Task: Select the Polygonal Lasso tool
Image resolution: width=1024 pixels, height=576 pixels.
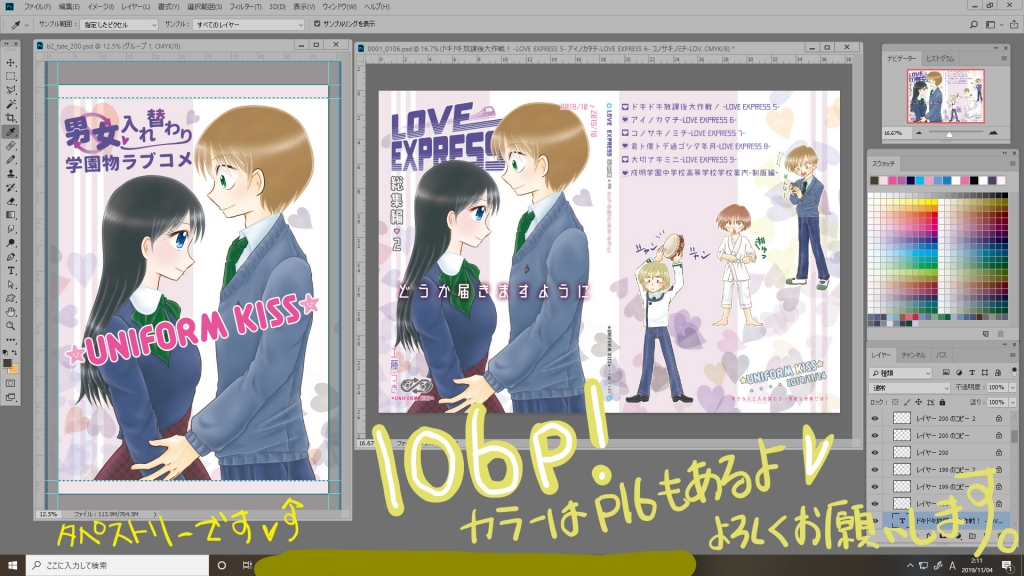Action: pos(11,90)
